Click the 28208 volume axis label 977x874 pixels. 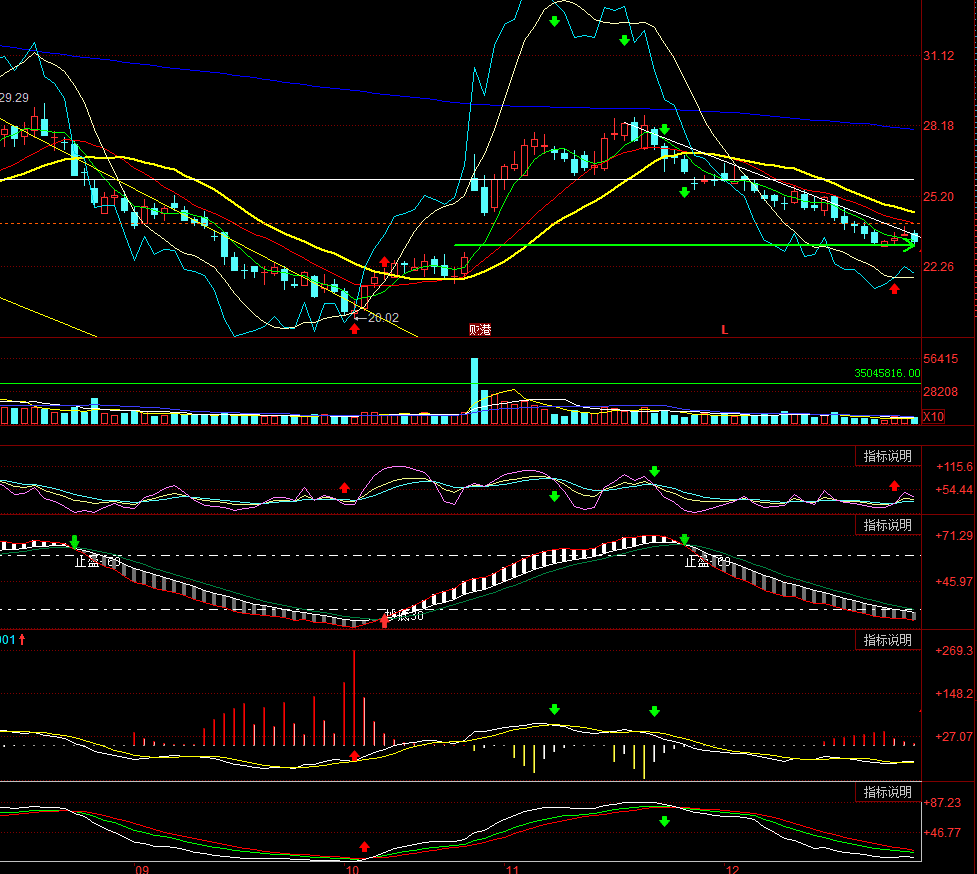coord(940,392)
